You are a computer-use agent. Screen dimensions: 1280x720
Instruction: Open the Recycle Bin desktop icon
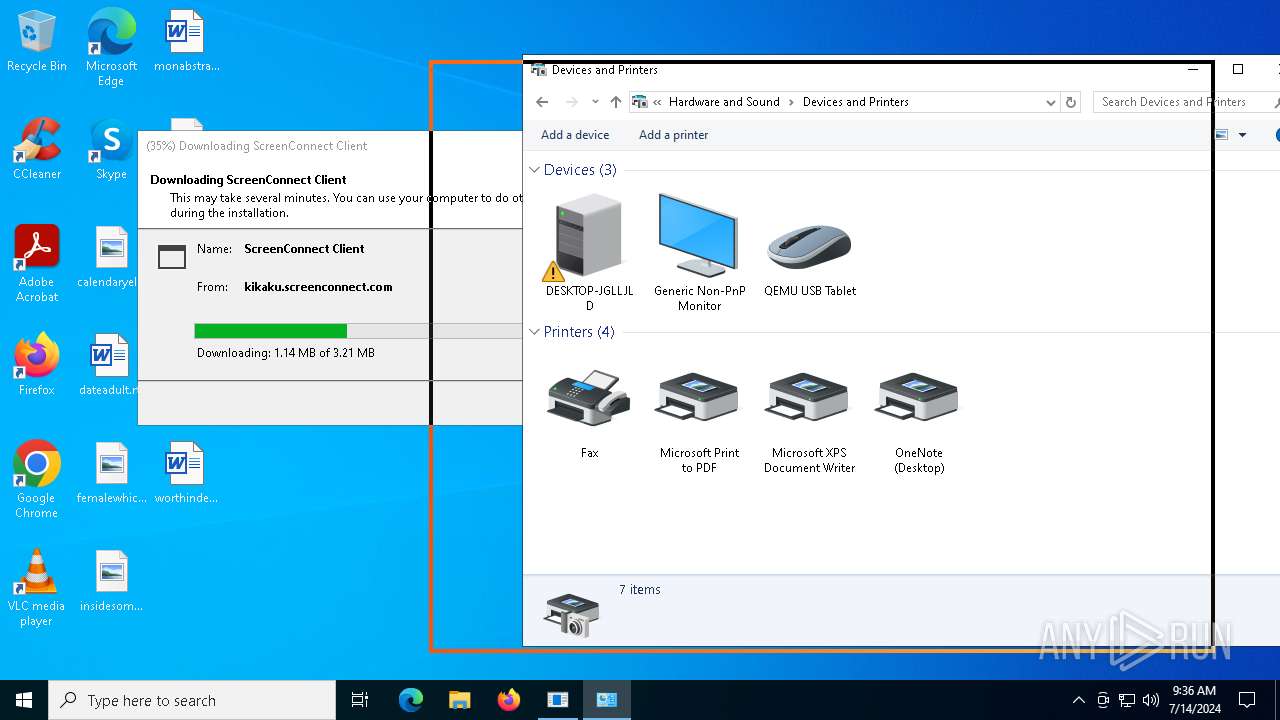[37, 42]
